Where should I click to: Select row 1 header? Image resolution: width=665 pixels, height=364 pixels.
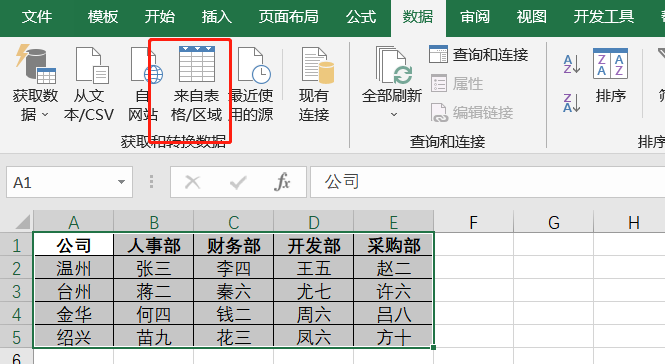pyautogui.click(x=17, y=245)
